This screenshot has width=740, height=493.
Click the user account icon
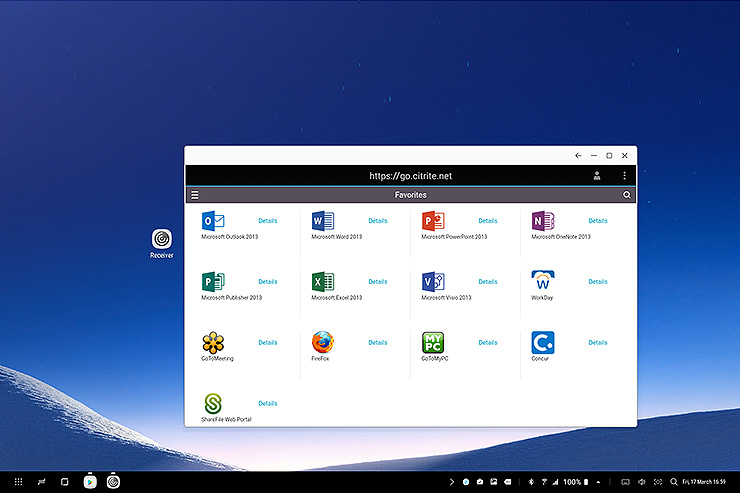click(x=597, y=175)
